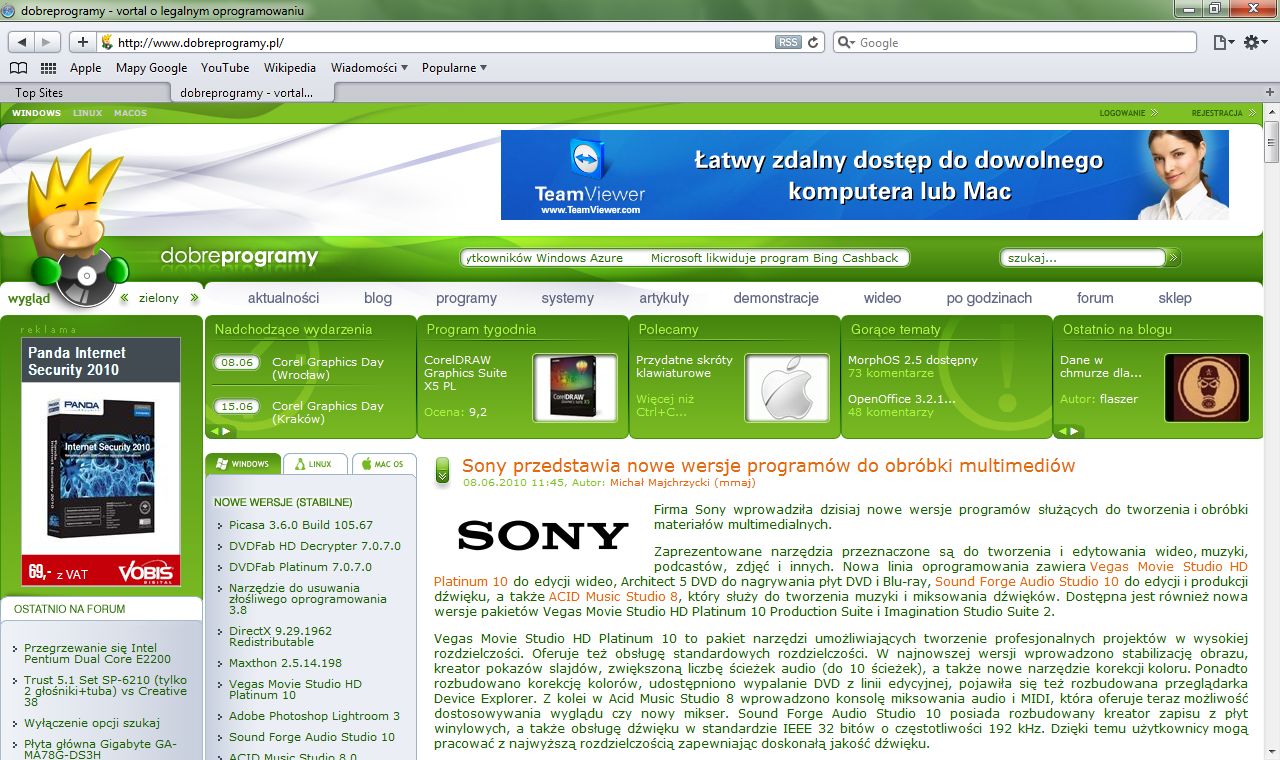Open the sklep menu item
1280x760 pixels.
[1175, 298]
